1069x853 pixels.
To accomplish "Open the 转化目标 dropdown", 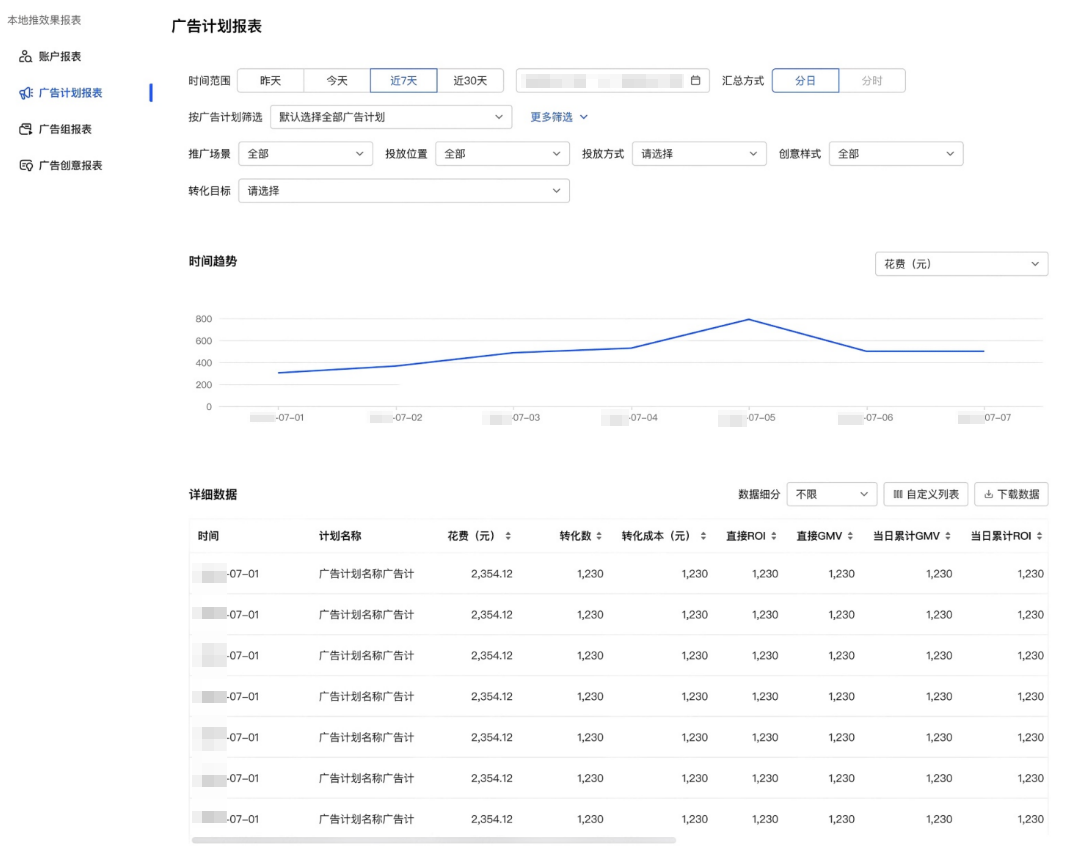I will tap(403, 191).
